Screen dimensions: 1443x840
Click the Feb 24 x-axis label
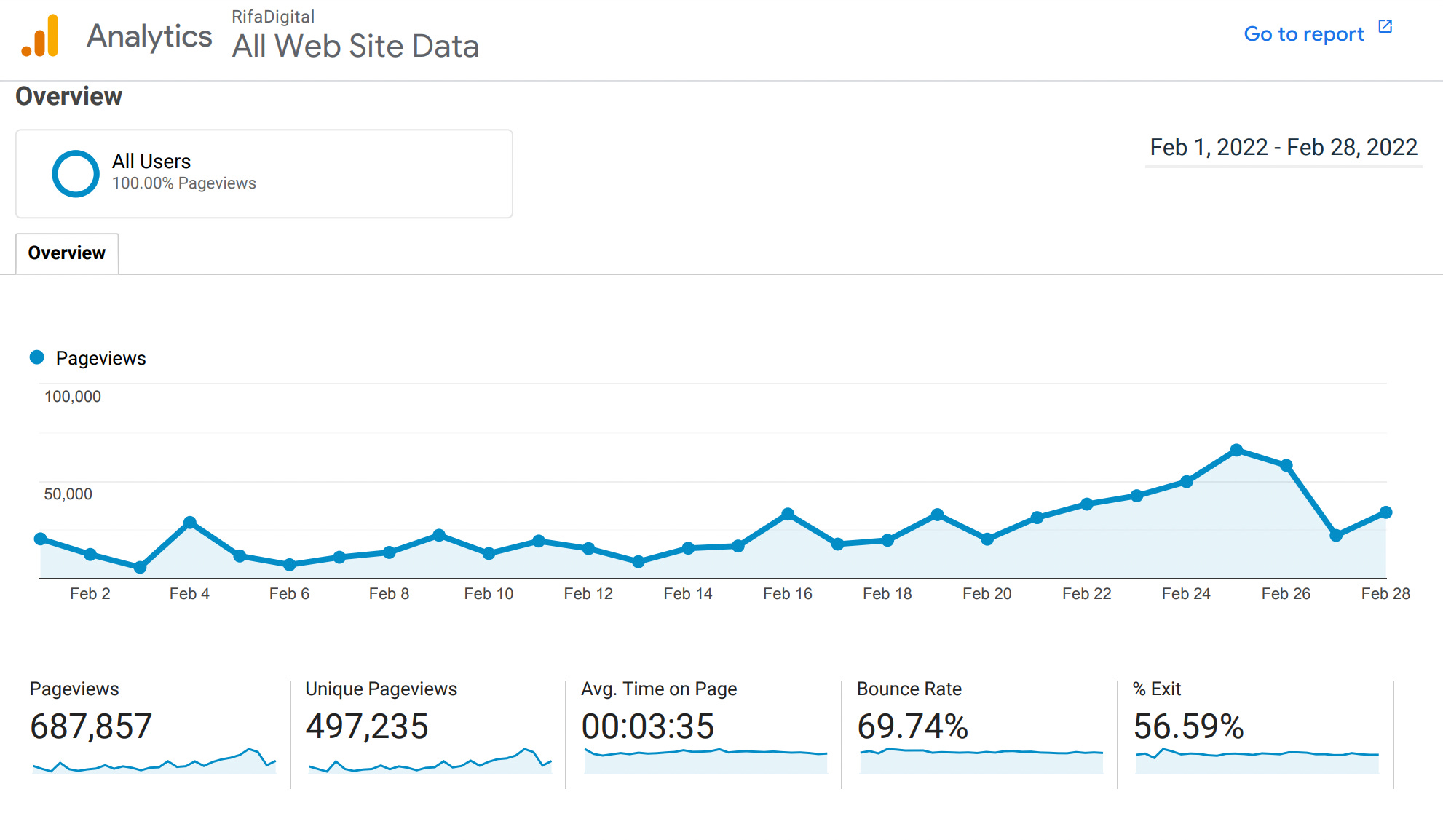pyautogui.click(x=1186, y=594)
